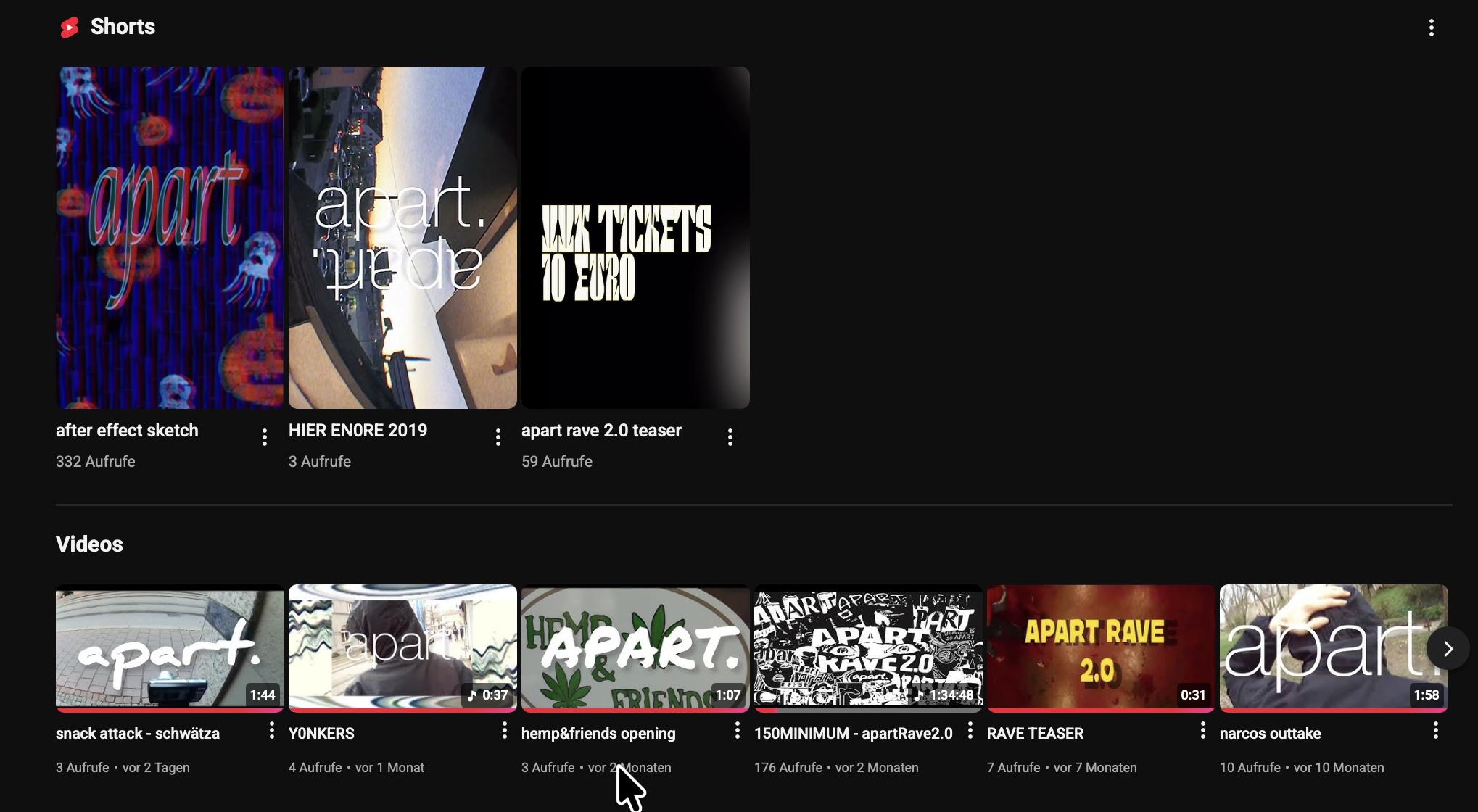The height and width of the screenshot is (812, 1478).
Task: Open options for snack attack - schwätza video
Action: (x=272, y=731)
